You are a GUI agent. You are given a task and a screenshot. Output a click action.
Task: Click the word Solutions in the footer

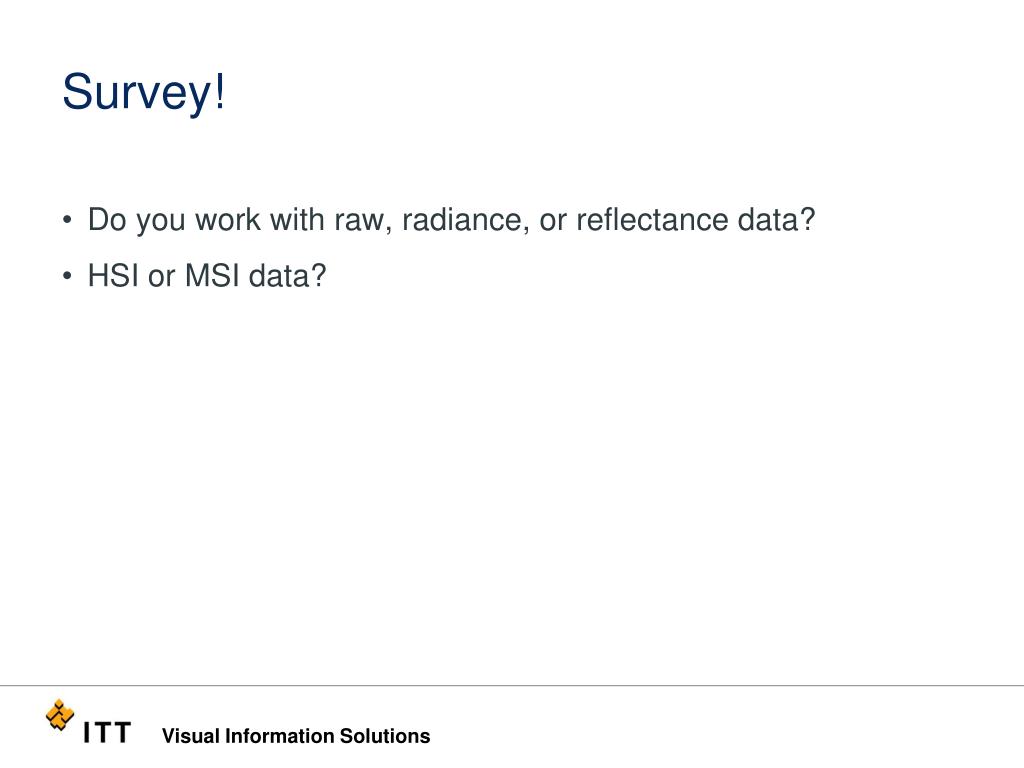385,736
